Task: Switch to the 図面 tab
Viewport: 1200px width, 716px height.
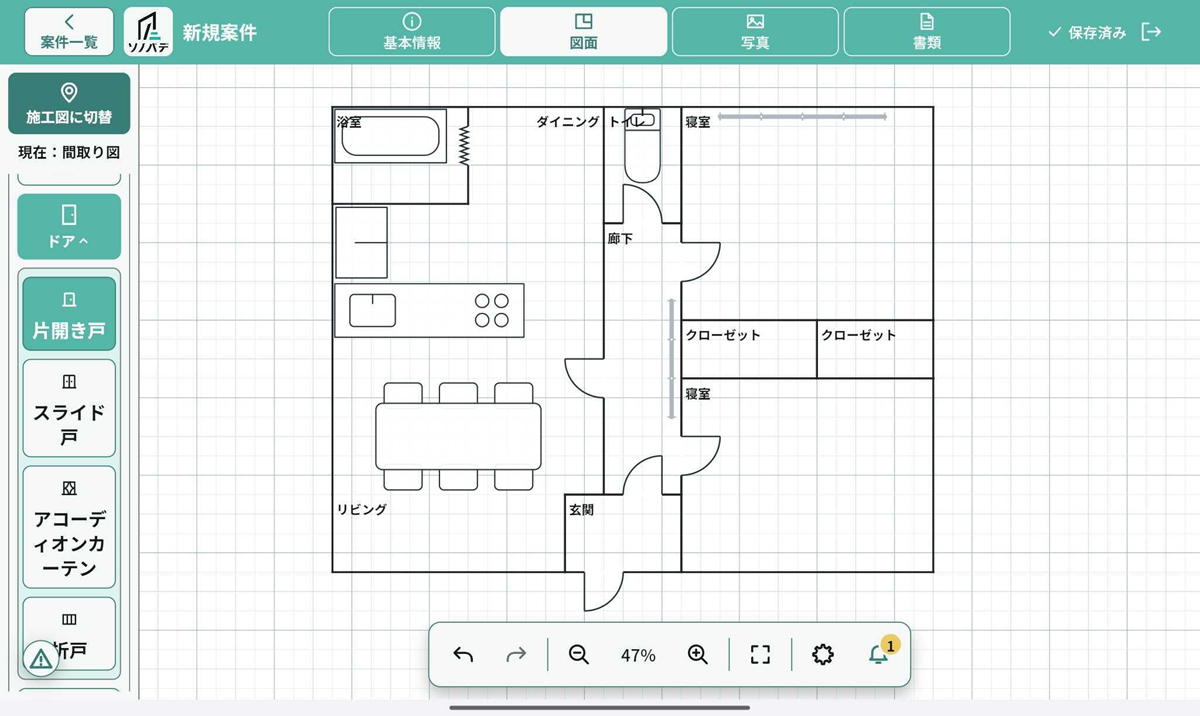Action: [584, 31]
